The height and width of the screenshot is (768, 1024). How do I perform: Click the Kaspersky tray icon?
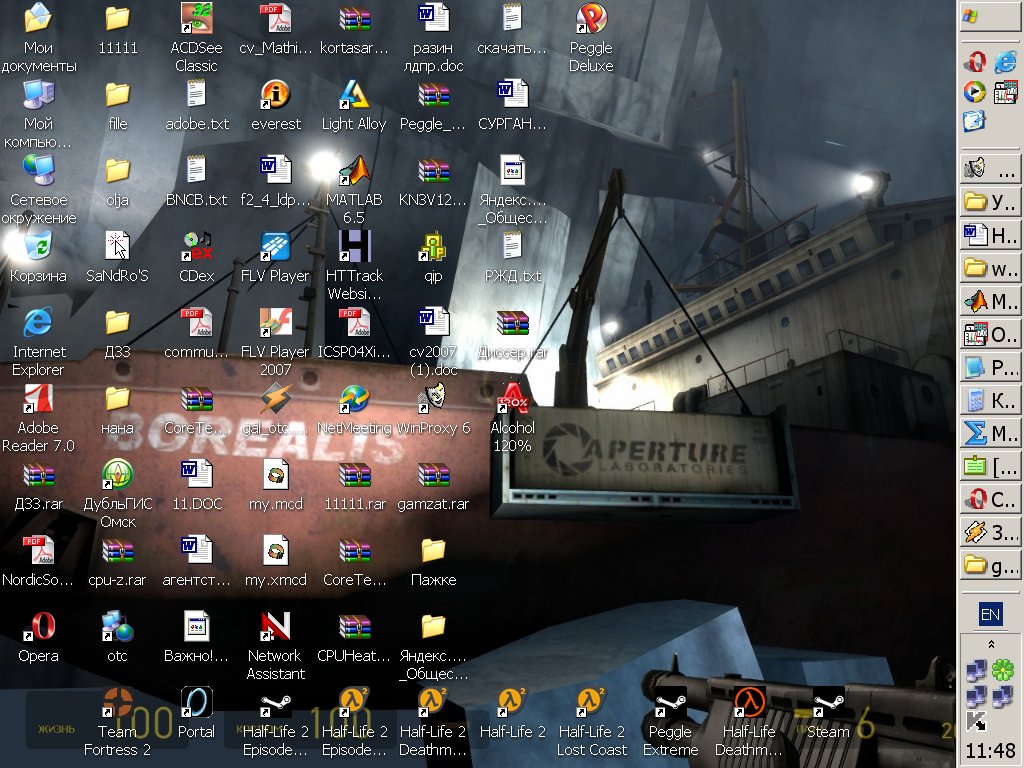[977, 721]
